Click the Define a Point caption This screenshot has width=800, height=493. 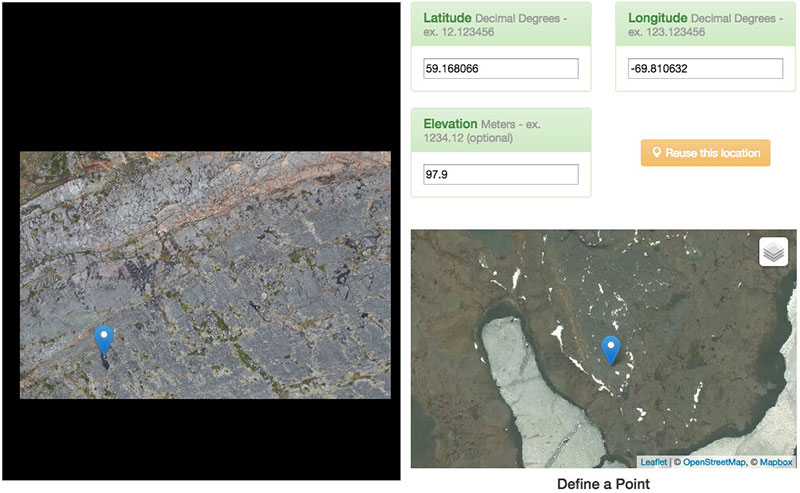point(603,483)
